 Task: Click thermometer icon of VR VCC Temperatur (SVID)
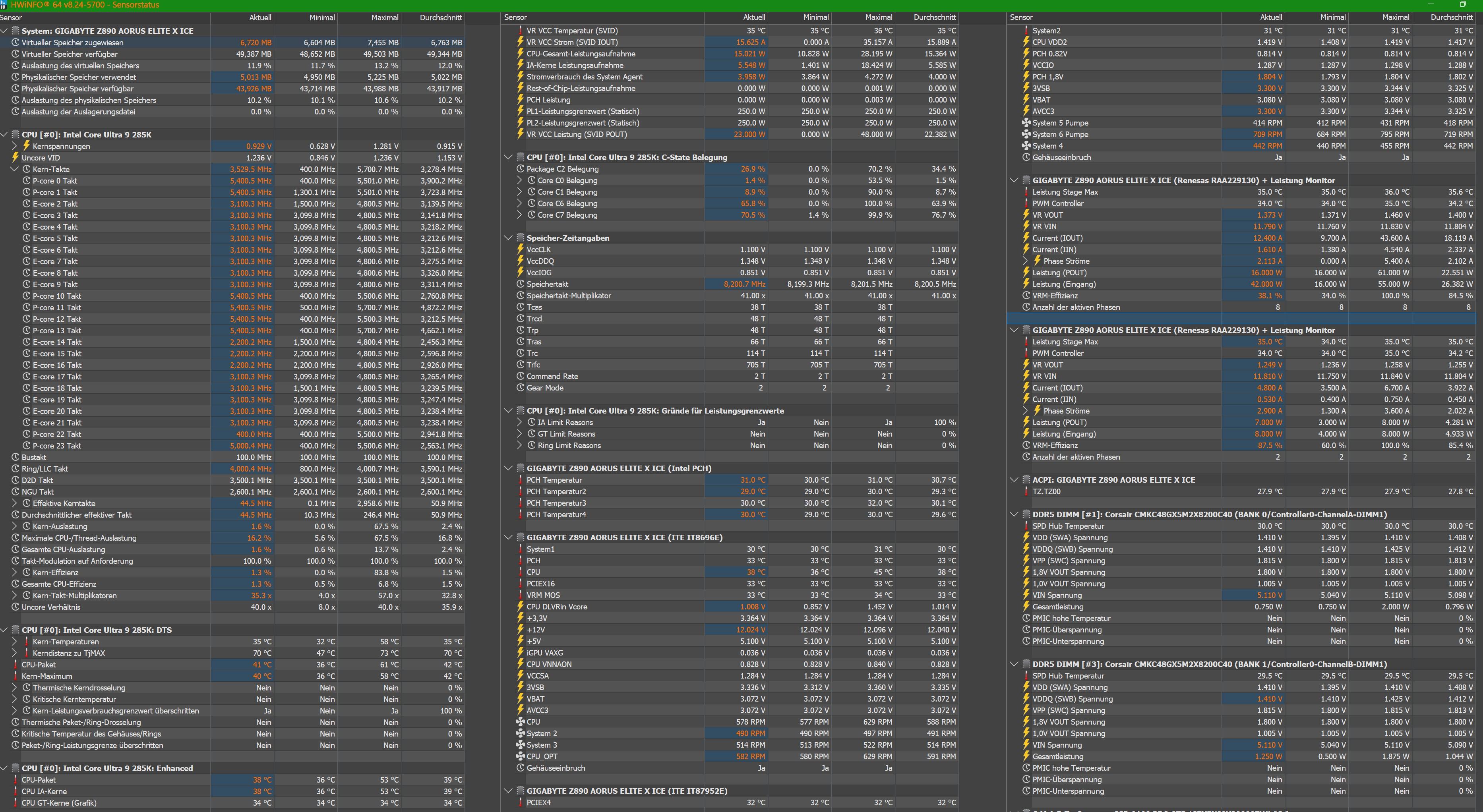[x=521, y=31]
